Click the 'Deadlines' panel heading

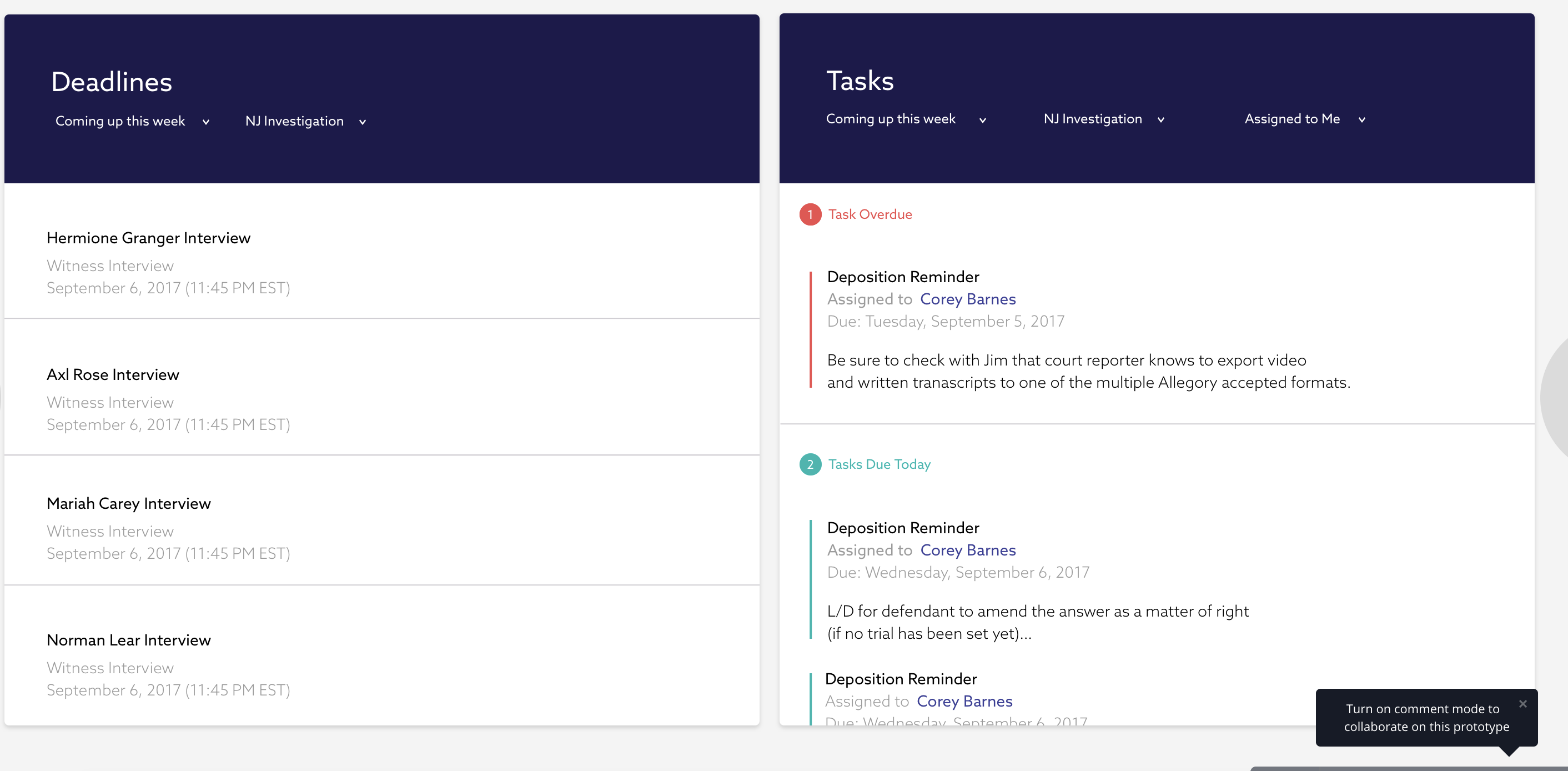pyautogui.click(x=112, y=82)
